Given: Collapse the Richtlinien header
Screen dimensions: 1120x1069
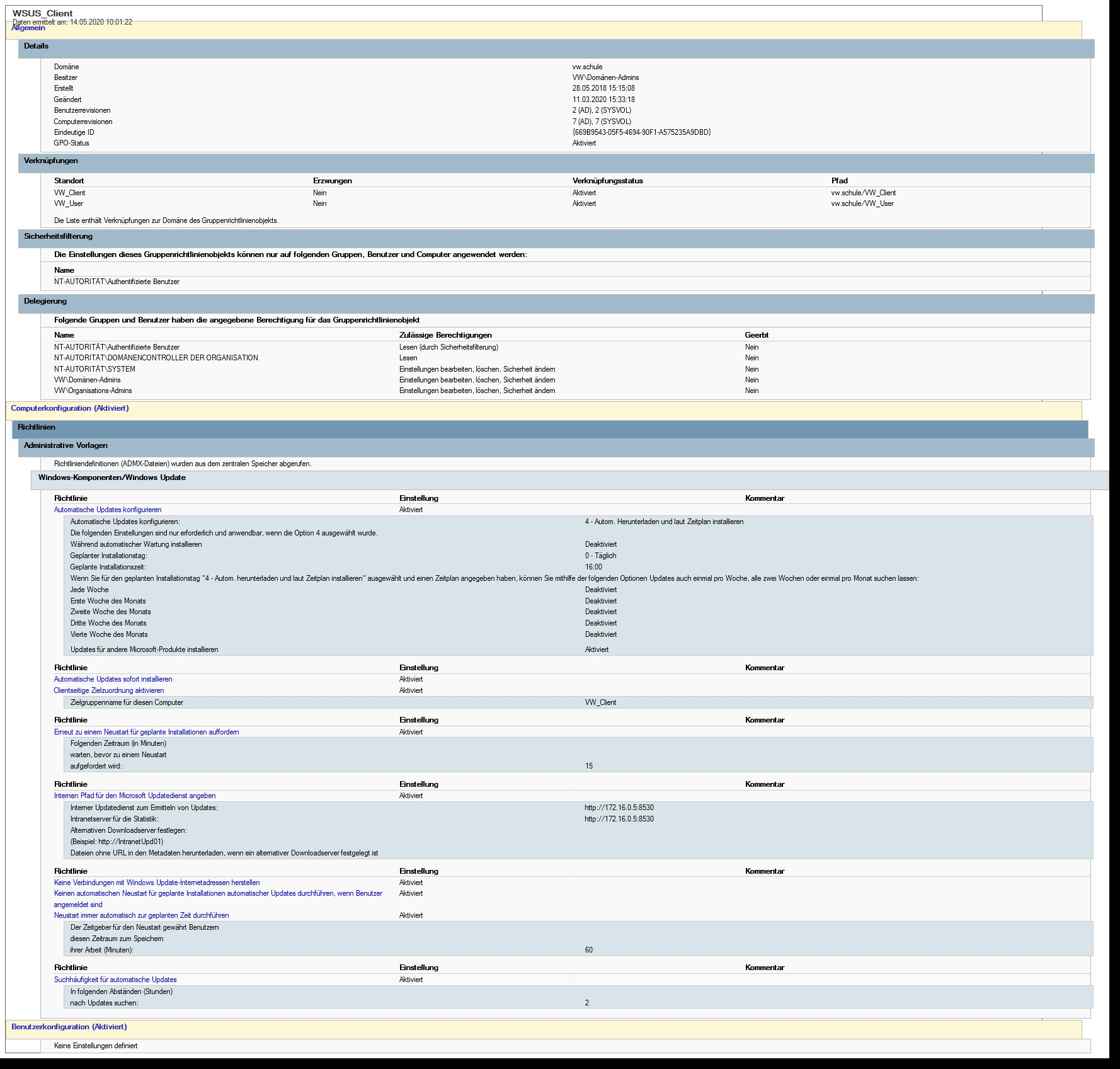Looking at the screenshot, I should coord(37,427).
